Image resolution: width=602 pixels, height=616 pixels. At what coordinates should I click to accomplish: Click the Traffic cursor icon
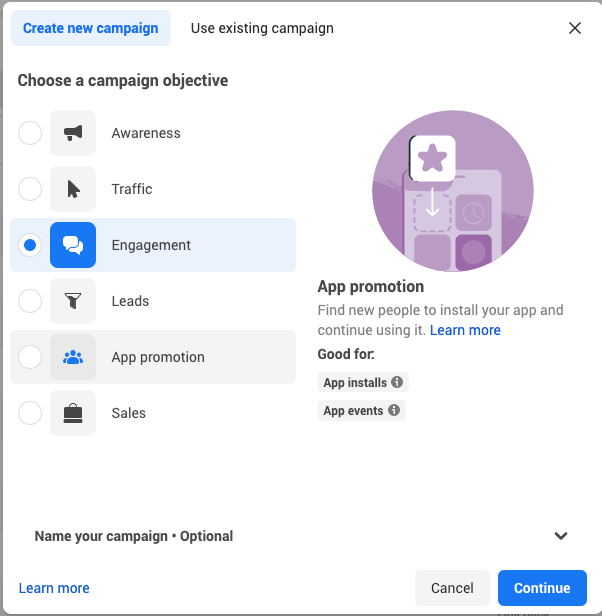coord(73,189)
